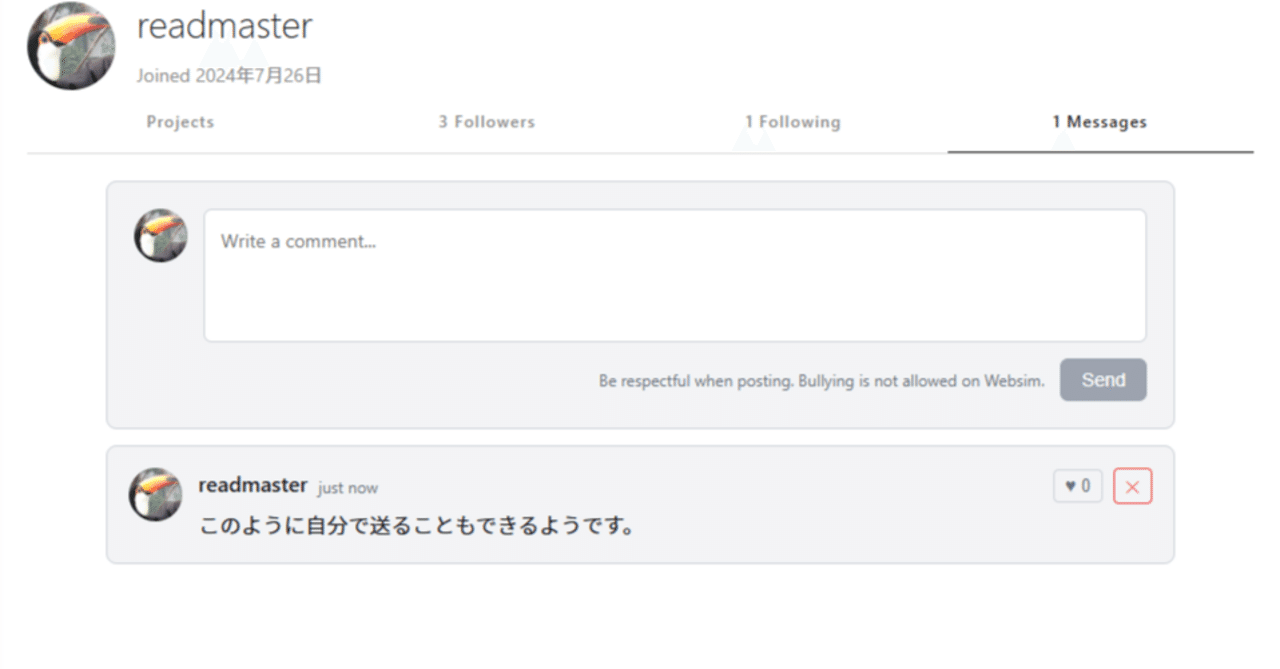
Task: Click the Japanese comment message text
Action: (417, 525)
